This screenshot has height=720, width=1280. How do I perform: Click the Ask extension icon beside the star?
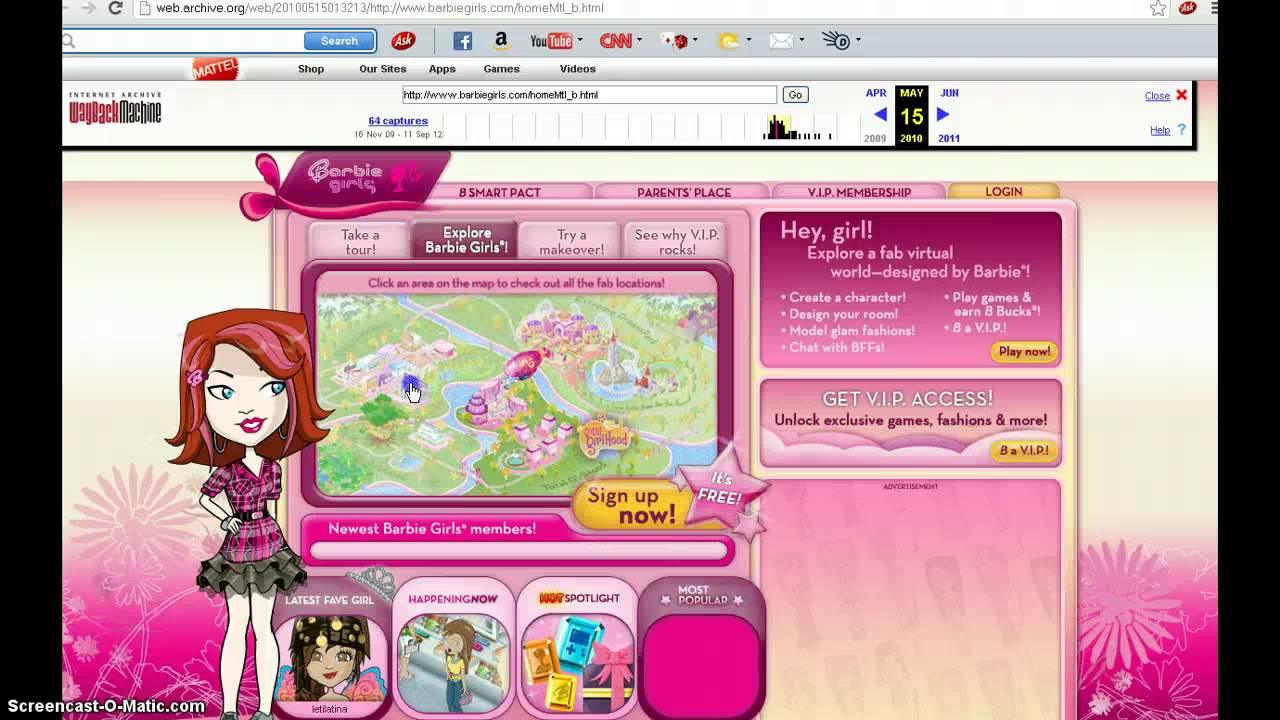[x=1188, y=8]
